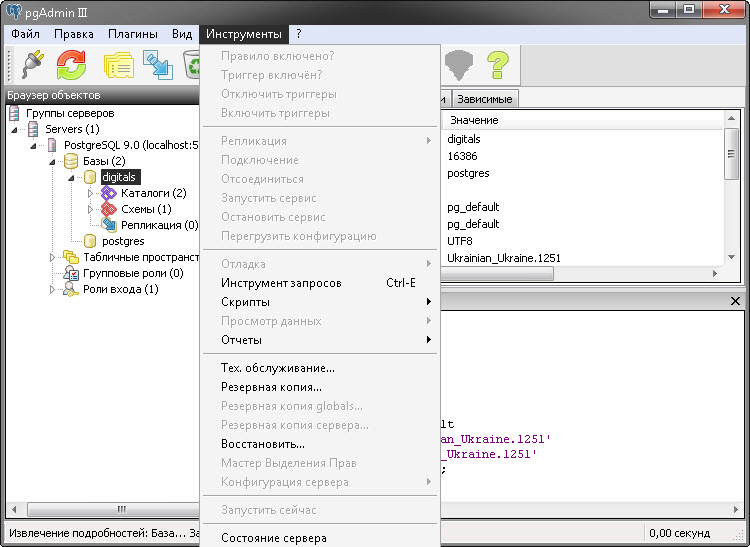
Task: Collapse the digitals database node
Action: (71, 178)
